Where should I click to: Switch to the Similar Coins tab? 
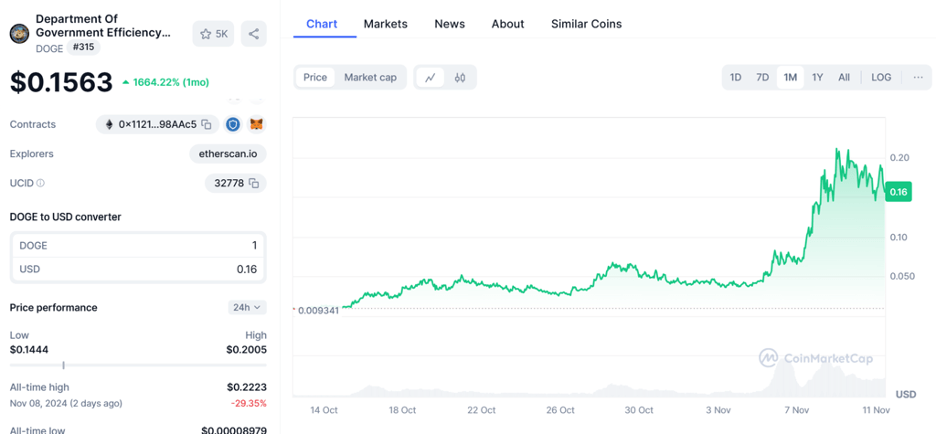click(586, 23)
